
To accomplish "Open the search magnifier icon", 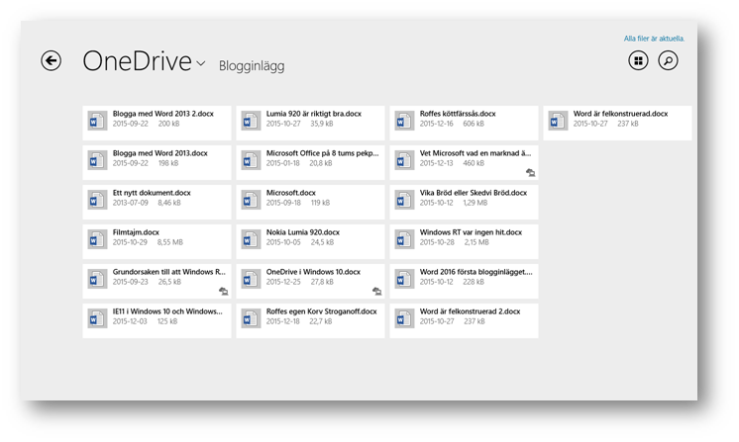I will coord(667,62).
